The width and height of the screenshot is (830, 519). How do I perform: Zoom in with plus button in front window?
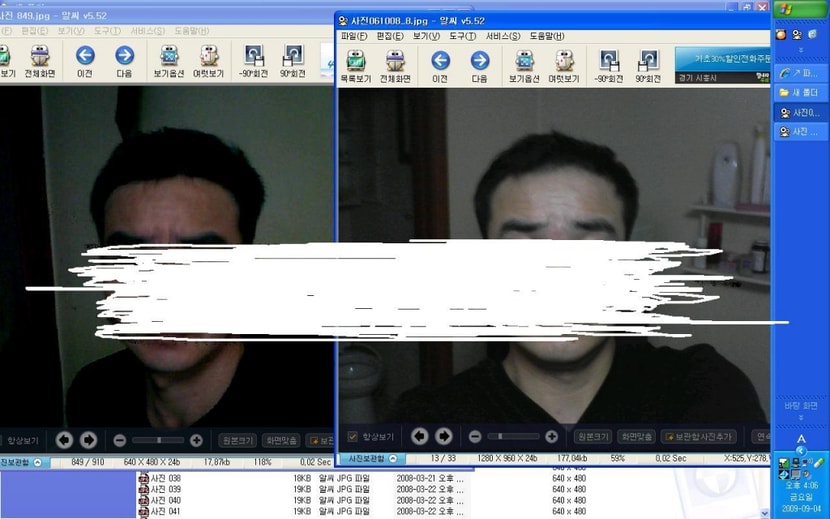552,436
